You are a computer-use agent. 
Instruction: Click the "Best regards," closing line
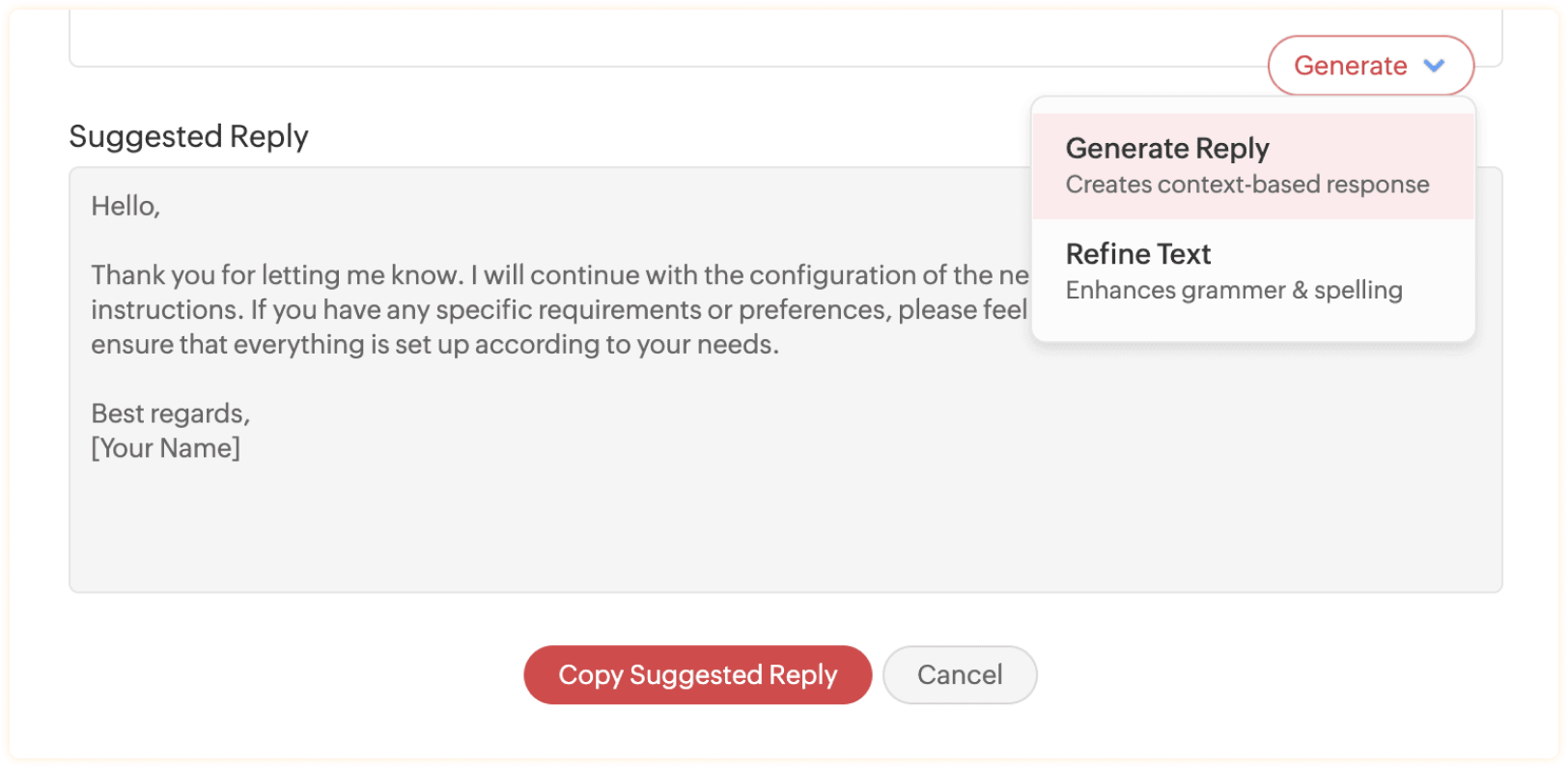170,413
